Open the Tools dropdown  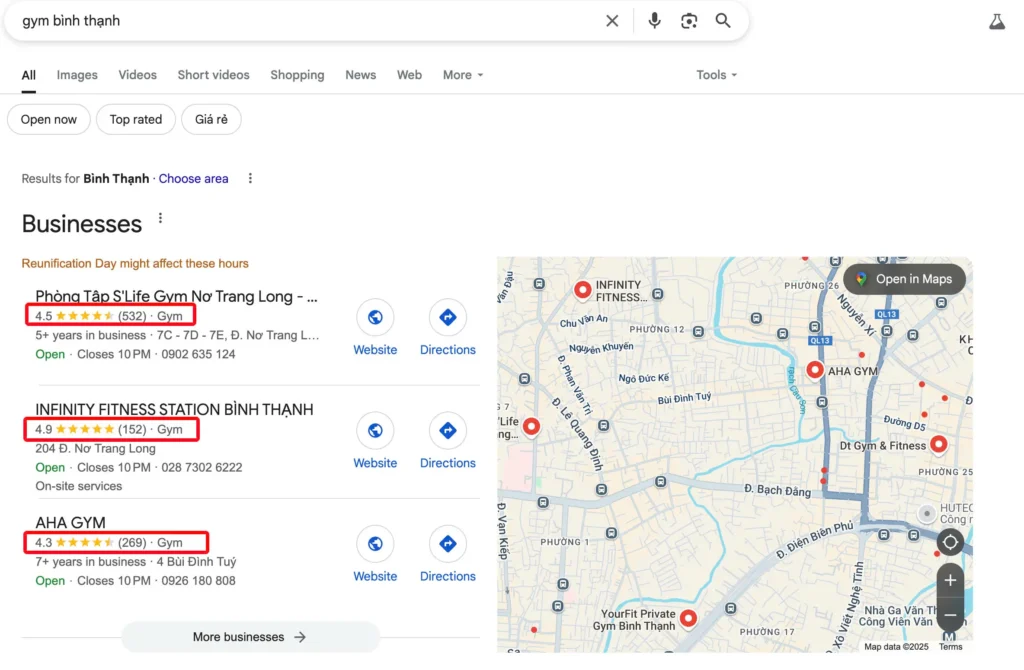(x=716, y=75)
